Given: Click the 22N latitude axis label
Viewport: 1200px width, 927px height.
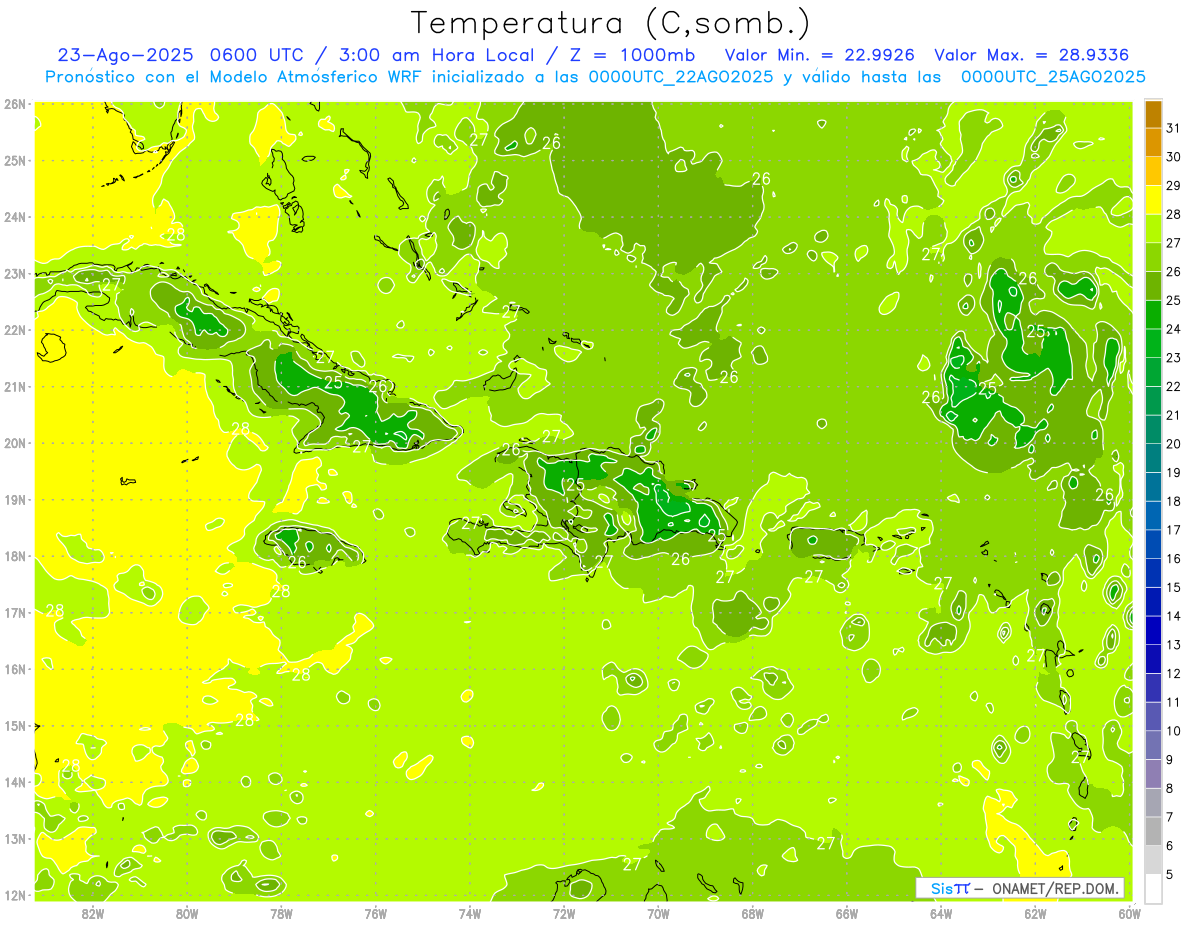Looking at the screenshot, I should click(x=14, y=330).
